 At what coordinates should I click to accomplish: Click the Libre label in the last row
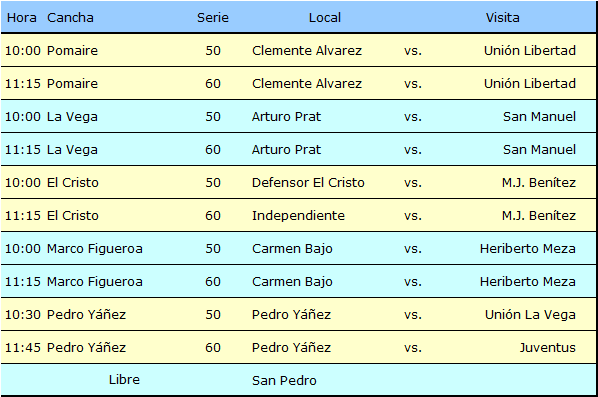tap(124, 379)
